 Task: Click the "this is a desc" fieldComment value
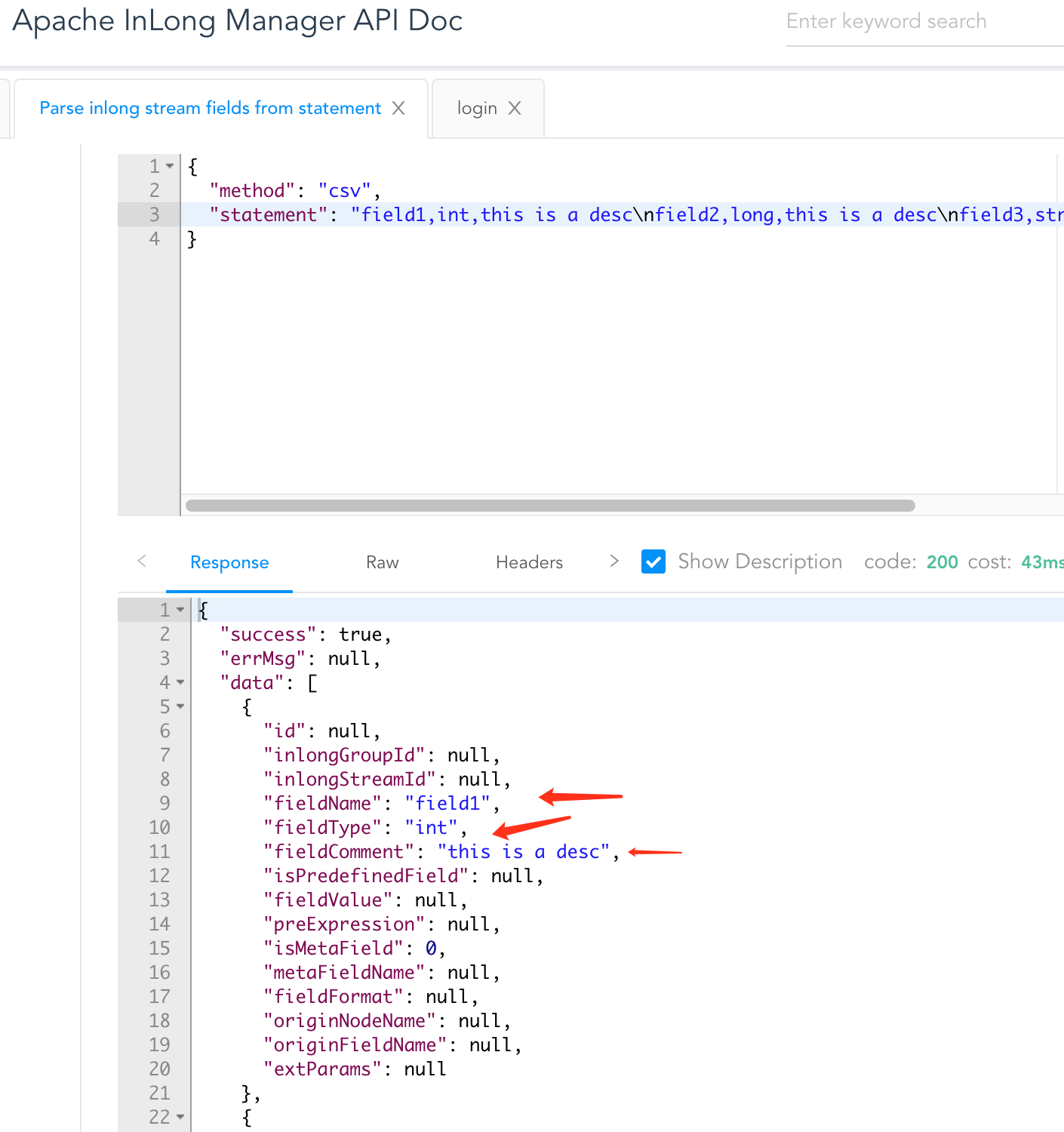[x=524, y=851]
